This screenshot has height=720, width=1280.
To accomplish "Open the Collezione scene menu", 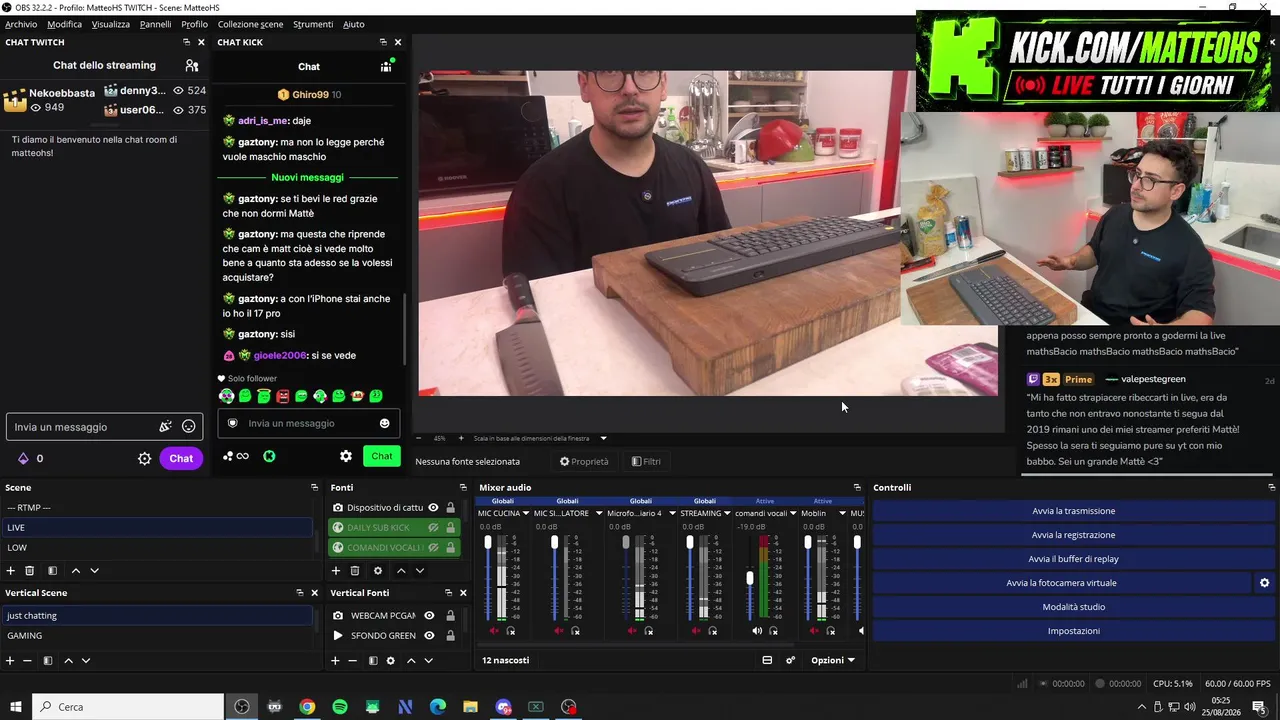I will 250,24.
